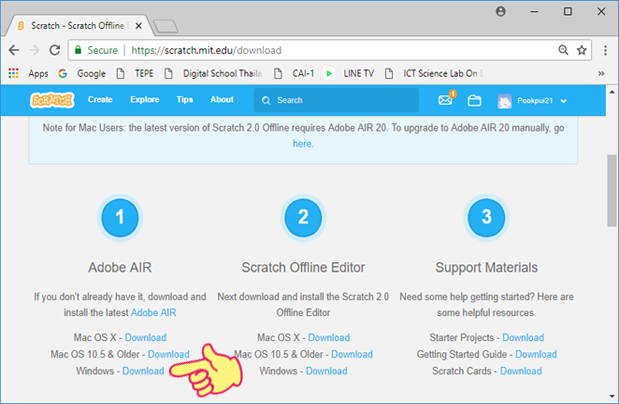Screen dimensions: 619x404
Task: Open the My Stuff folder icon
Action: [x=474, y=101]
